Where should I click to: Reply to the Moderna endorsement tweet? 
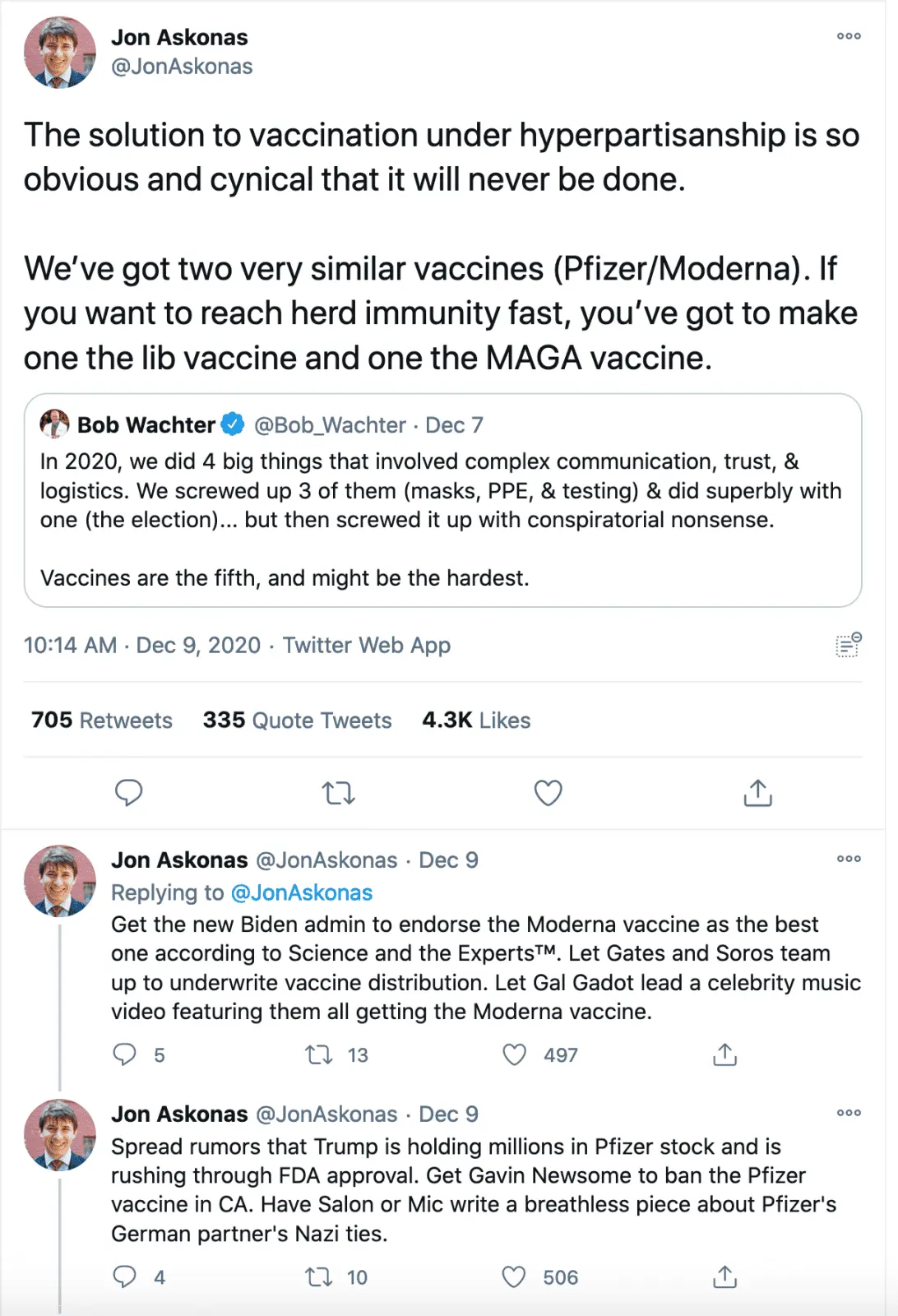click(x=125, y=1054)
